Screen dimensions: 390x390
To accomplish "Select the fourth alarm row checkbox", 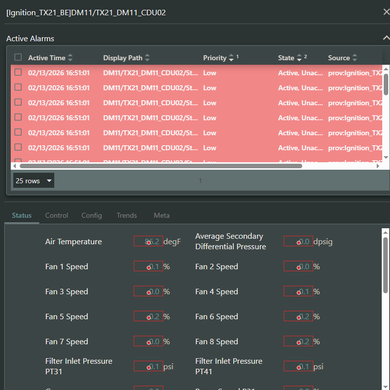I will [x=18, y=117].
